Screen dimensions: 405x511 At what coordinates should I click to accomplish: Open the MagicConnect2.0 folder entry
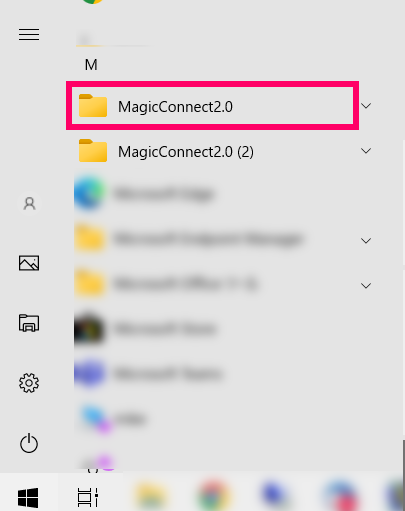click(x=212, y=106)
